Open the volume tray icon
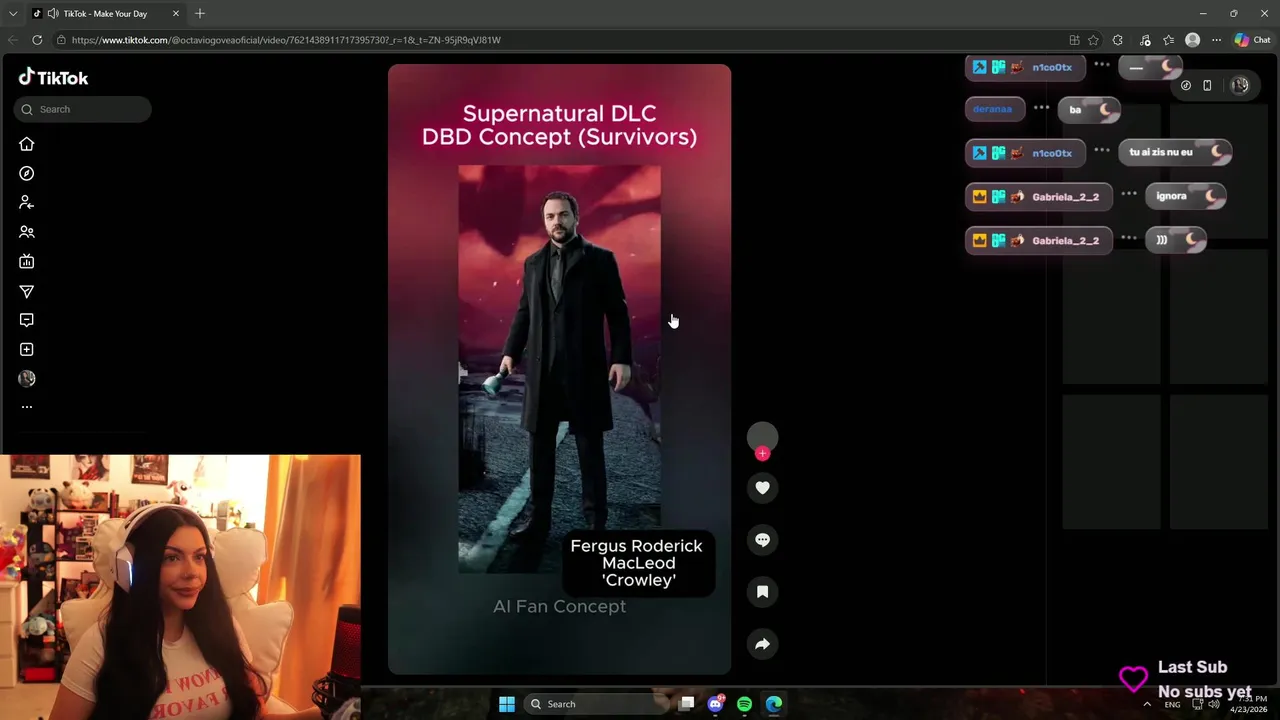 coord(1214,704)
